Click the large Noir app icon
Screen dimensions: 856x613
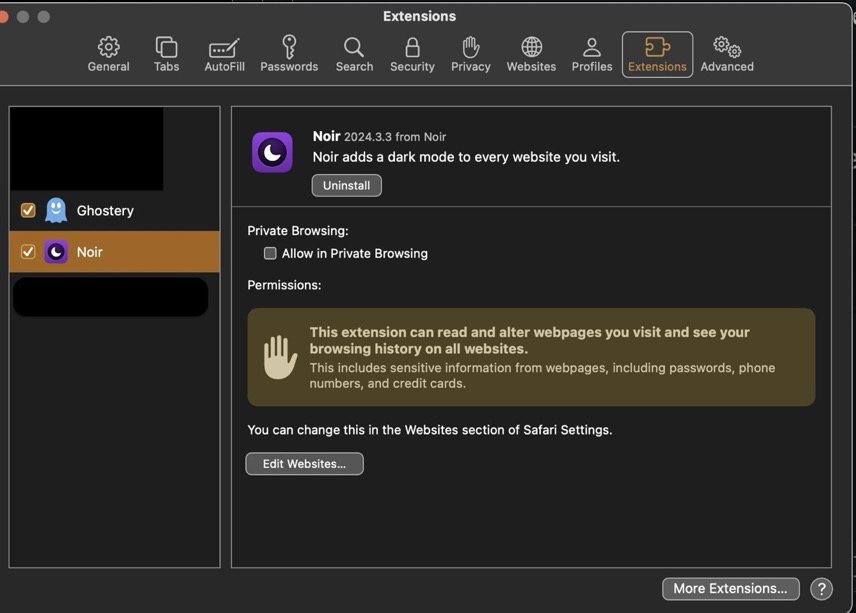coord(272,152)
